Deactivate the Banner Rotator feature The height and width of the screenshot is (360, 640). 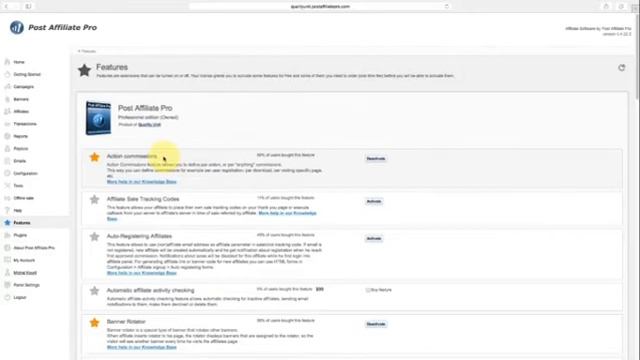pos(376,324)
